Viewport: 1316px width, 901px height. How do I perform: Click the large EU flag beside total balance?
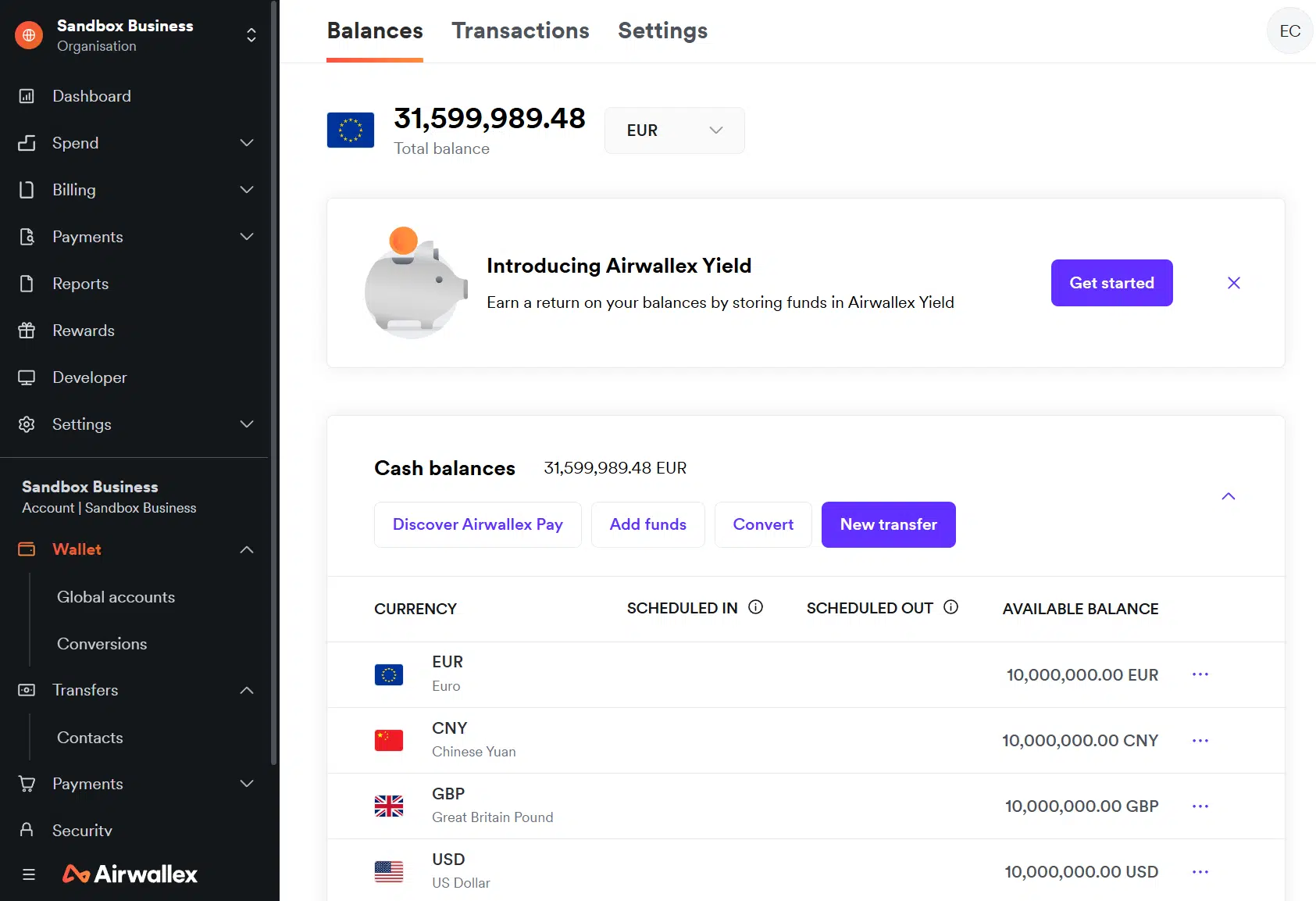(351, 130)
